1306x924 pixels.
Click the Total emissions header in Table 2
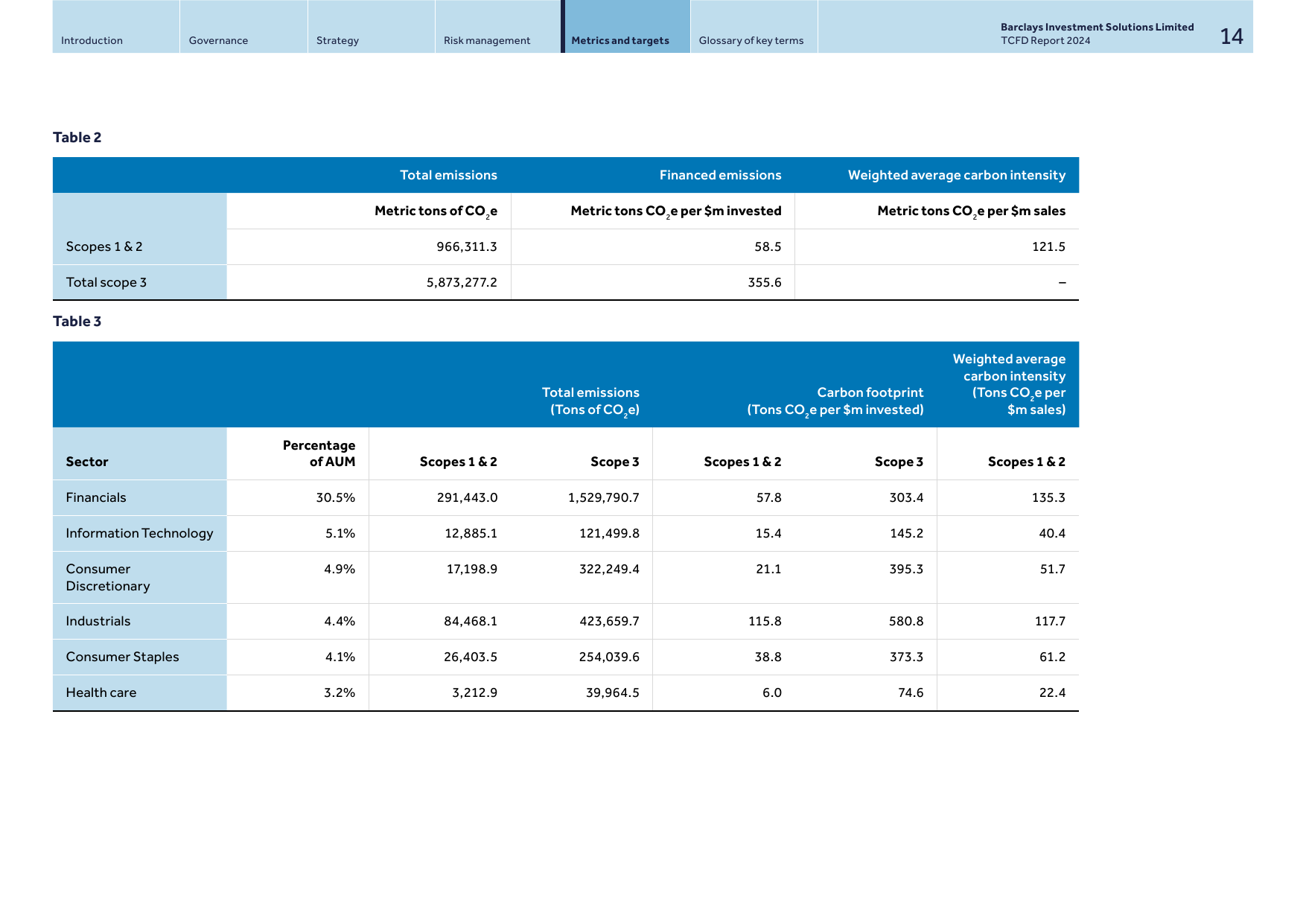[x=448, y=175]
